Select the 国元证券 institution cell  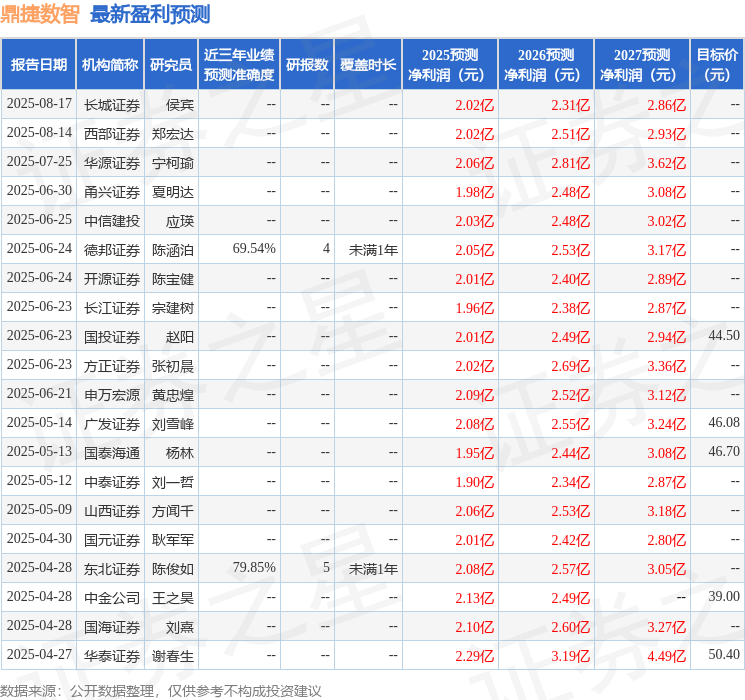[x=112, y=540]
